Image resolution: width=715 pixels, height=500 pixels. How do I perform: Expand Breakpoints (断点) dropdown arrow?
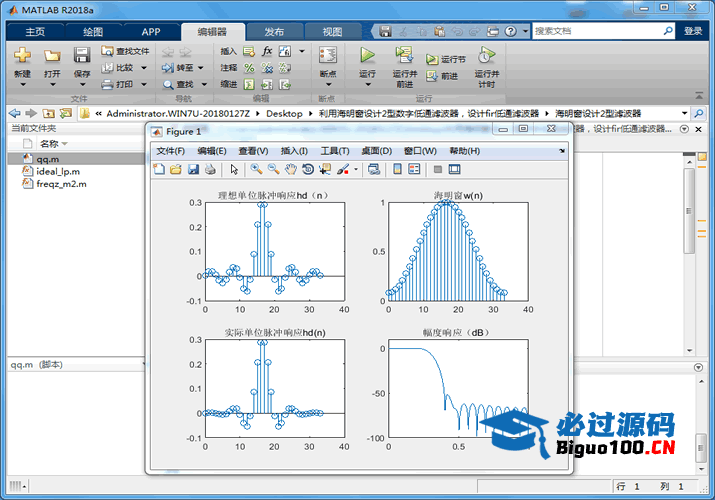tap(328, 84)
